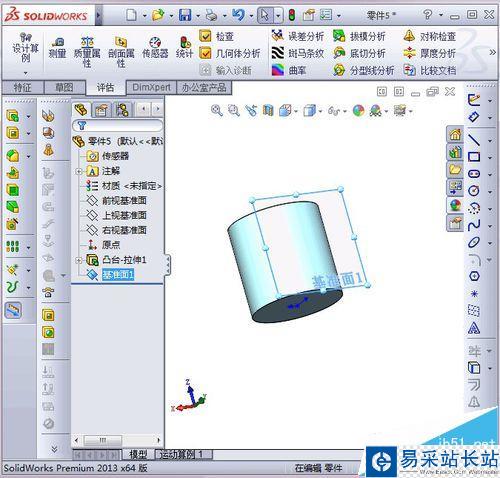The image size is (500, 478).
Task: Open the 设计算例 dropdown arrow
Action: [x=25, y=73]
